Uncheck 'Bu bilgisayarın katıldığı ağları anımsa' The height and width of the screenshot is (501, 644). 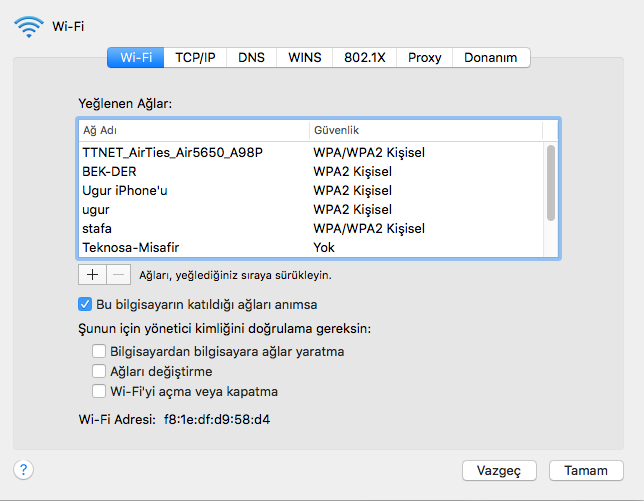pos(85,304)
